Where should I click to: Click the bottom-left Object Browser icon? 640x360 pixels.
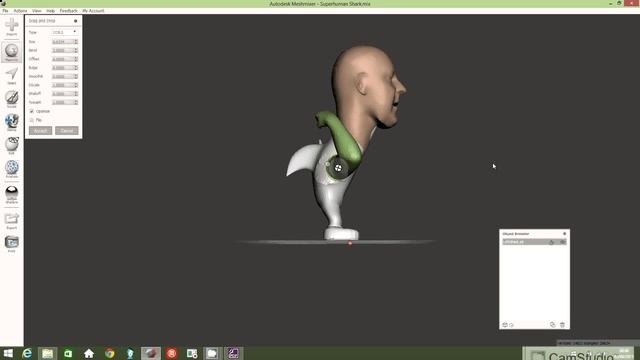(x=505, y=324)
